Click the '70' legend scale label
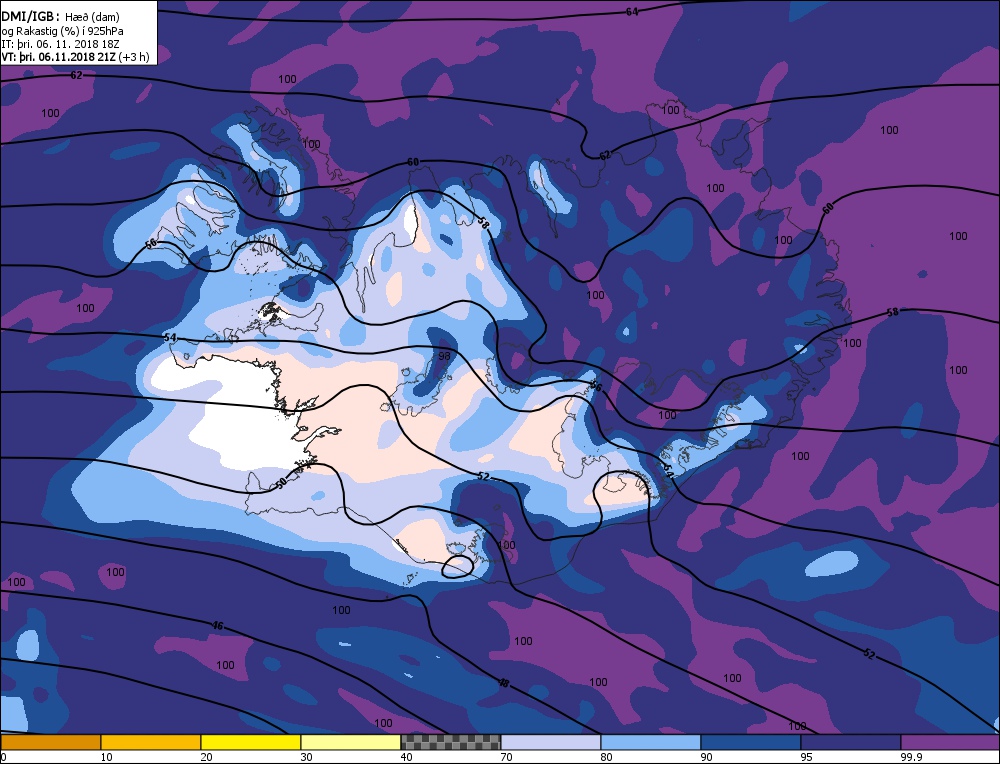Image resolution: width=1000 pixels, height=764 pixels. coord(506,757)
